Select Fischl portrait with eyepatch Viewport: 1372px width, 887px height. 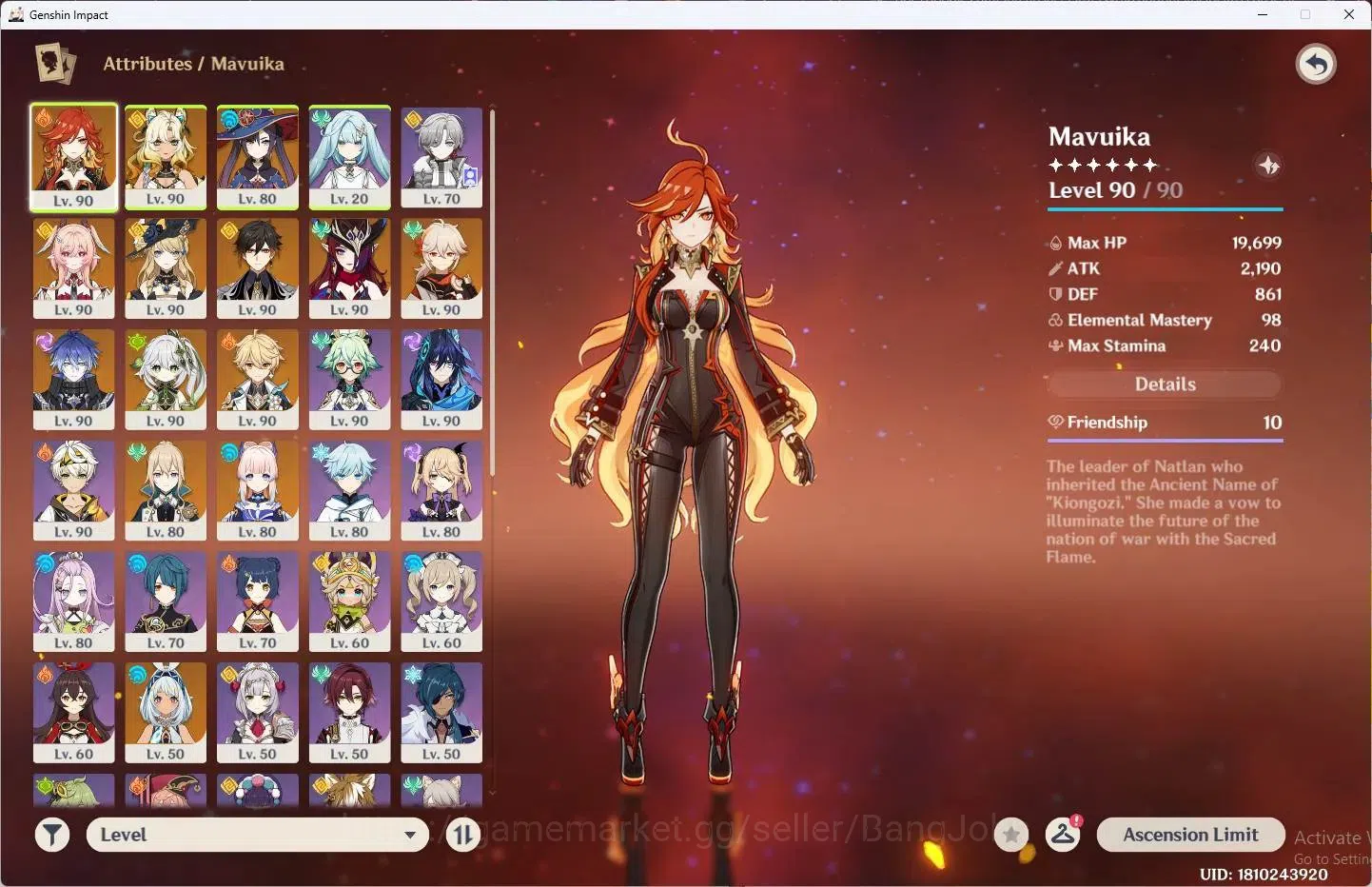click(441, 491)
